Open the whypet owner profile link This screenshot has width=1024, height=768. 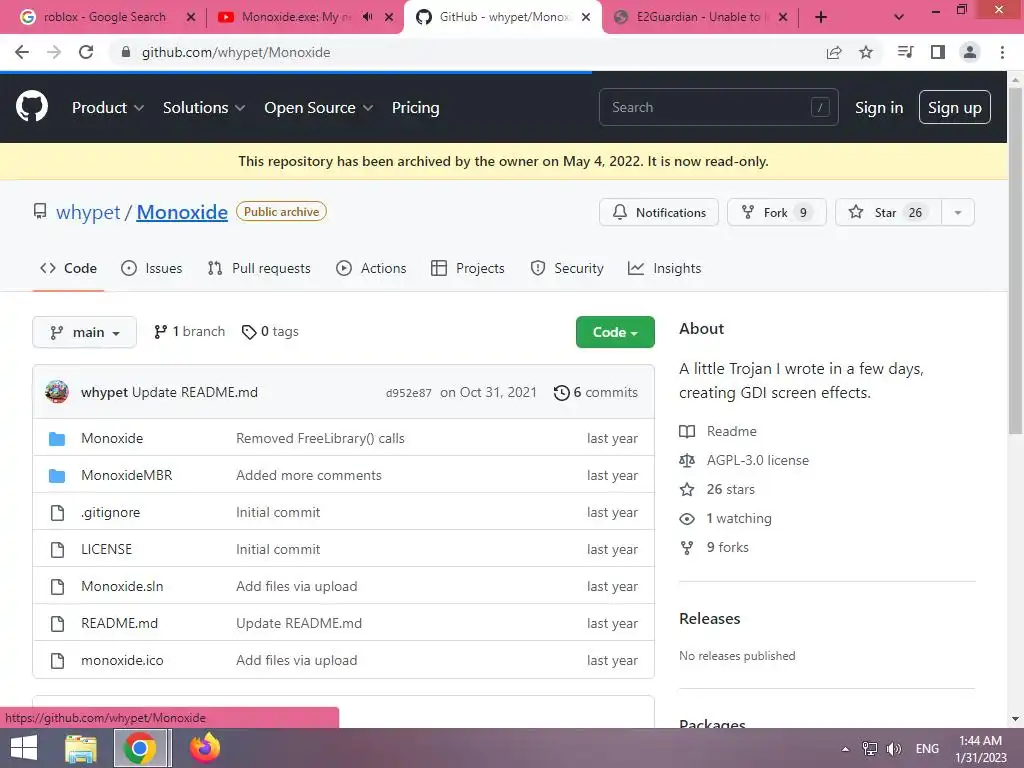[x=88, y=212]
